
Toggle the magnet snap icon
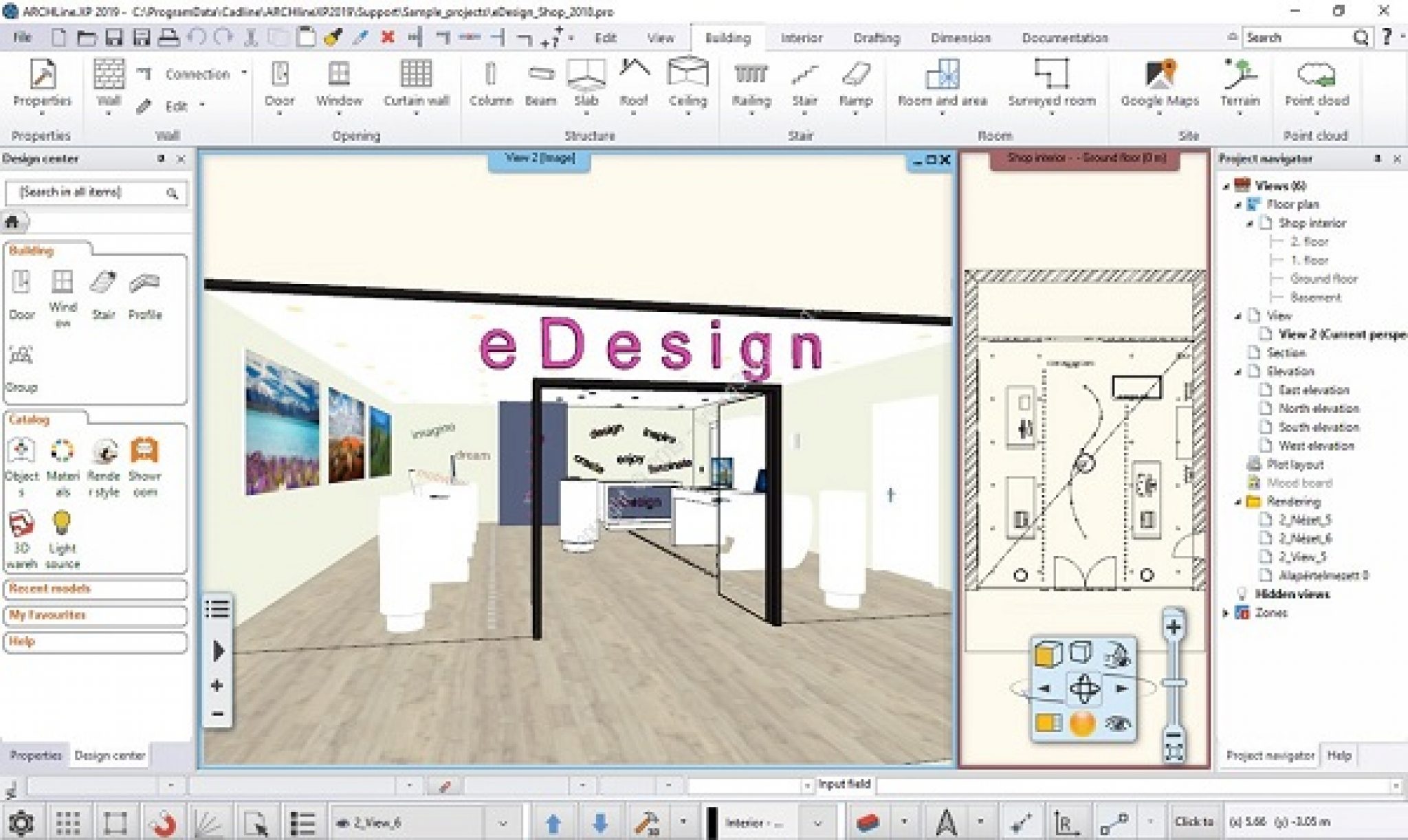click(x=162, y=822)
